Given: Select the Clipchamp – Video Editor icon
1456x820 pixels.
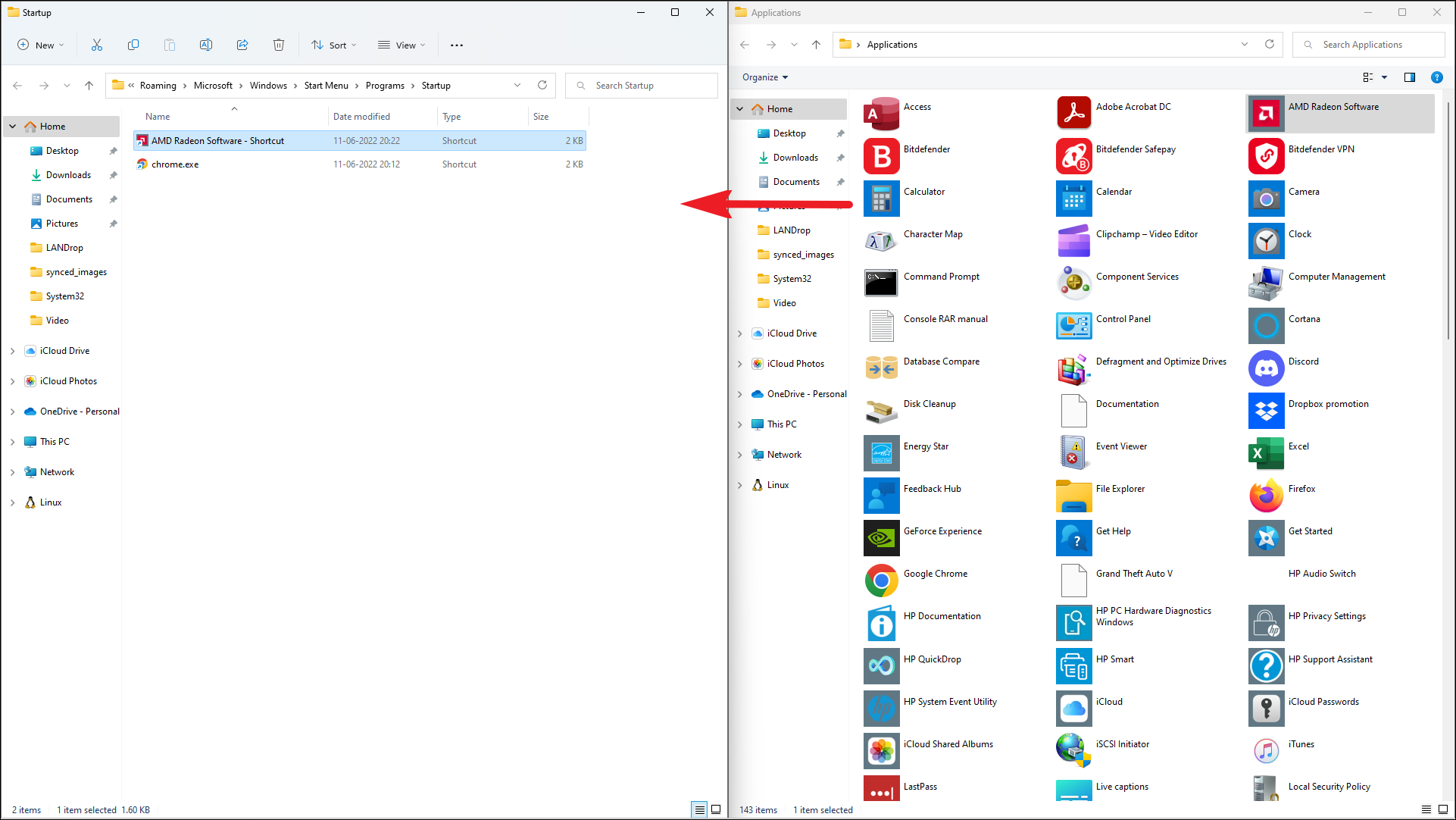Looking at the screenshot, I should [x=1073, y=241].
